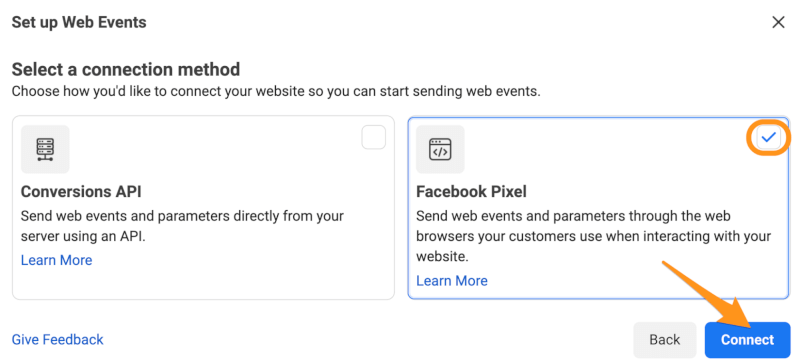Select the Conversions API heading
800x363 pixels.
(81, 192)
